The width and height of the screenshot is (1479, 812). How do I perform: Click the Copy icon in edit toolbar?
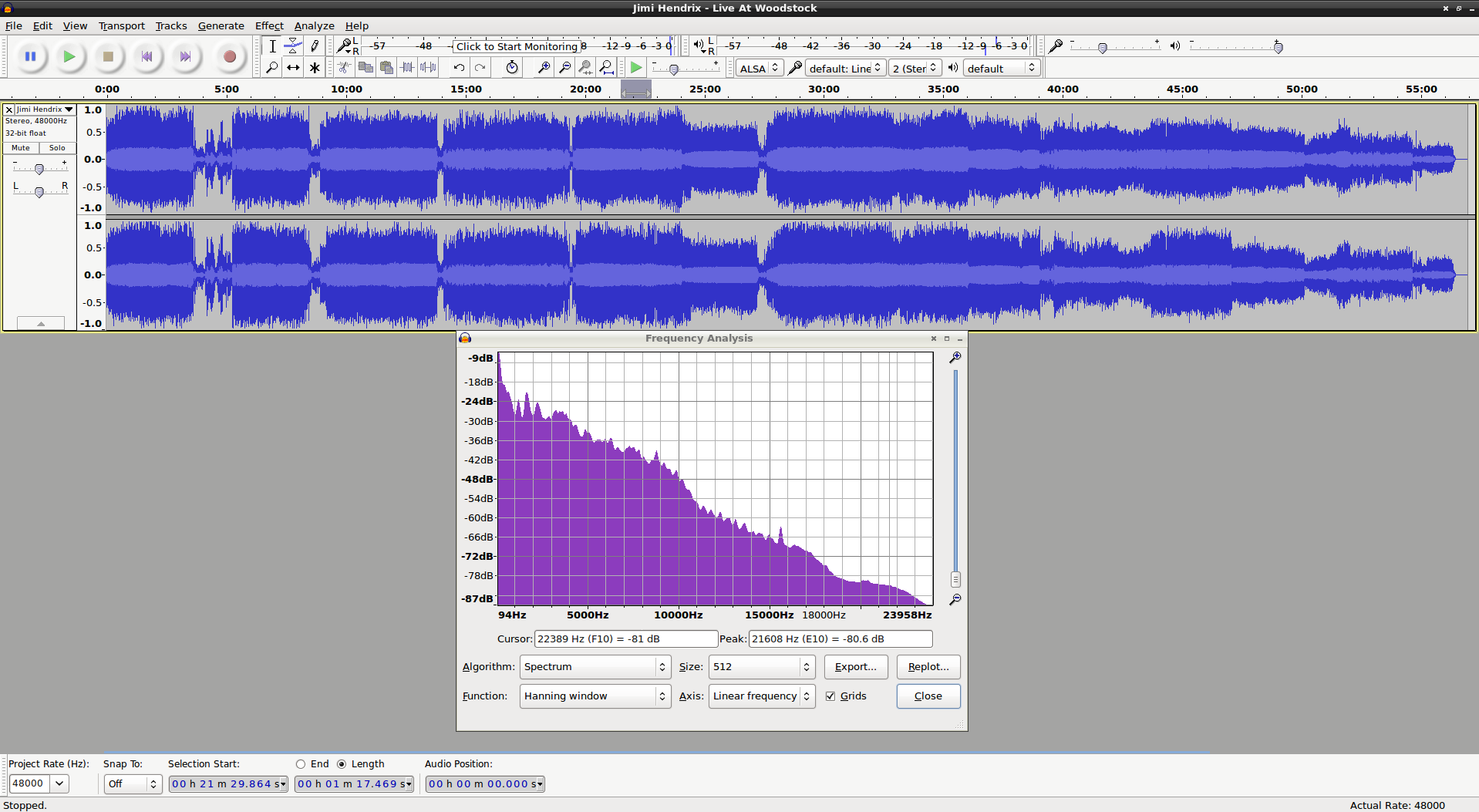pyautogui.click(x=366, y=68)
